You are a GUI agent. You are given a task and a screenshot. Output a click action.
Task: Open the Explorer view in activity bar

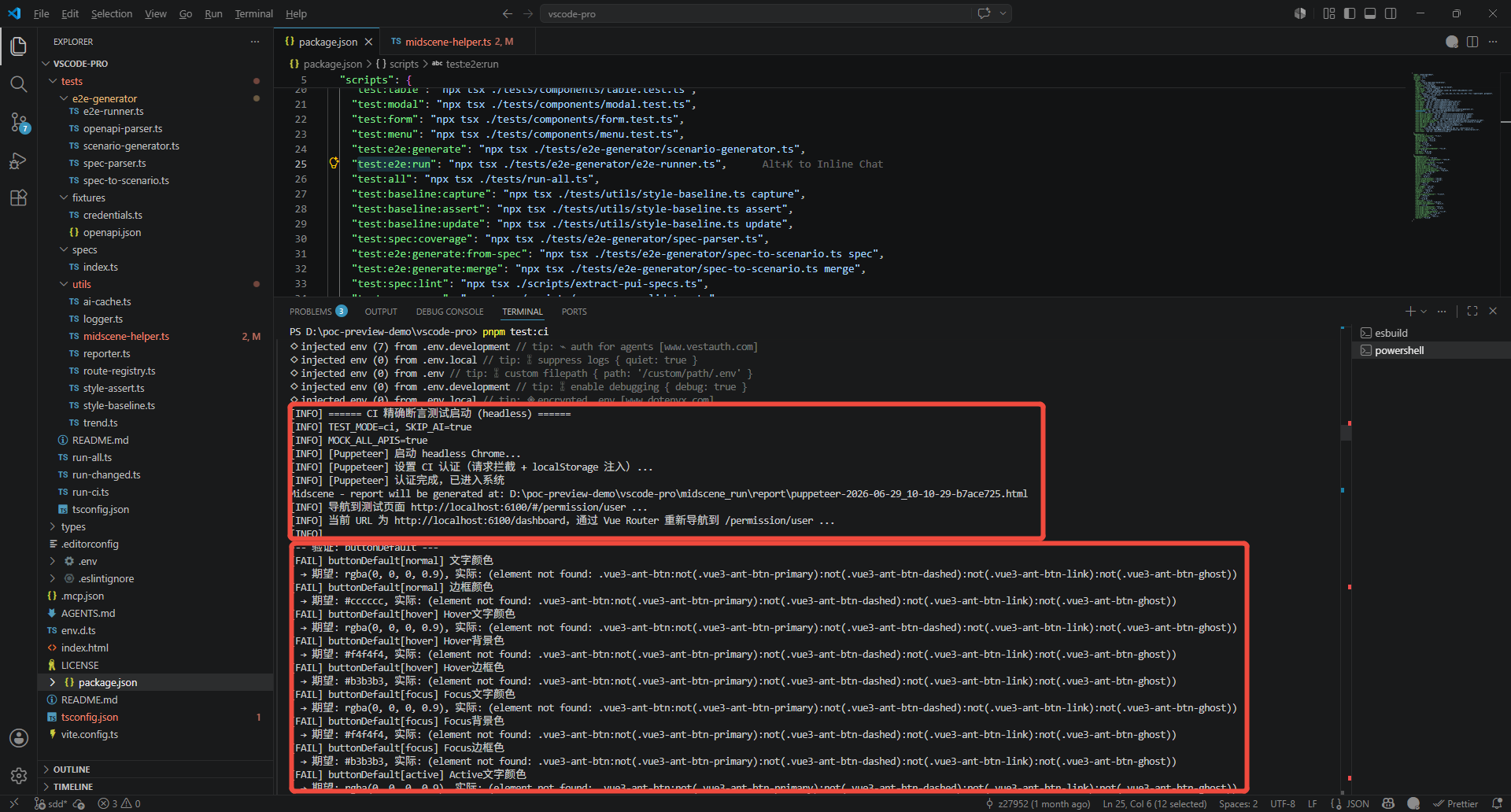click(x=19, y=46)
